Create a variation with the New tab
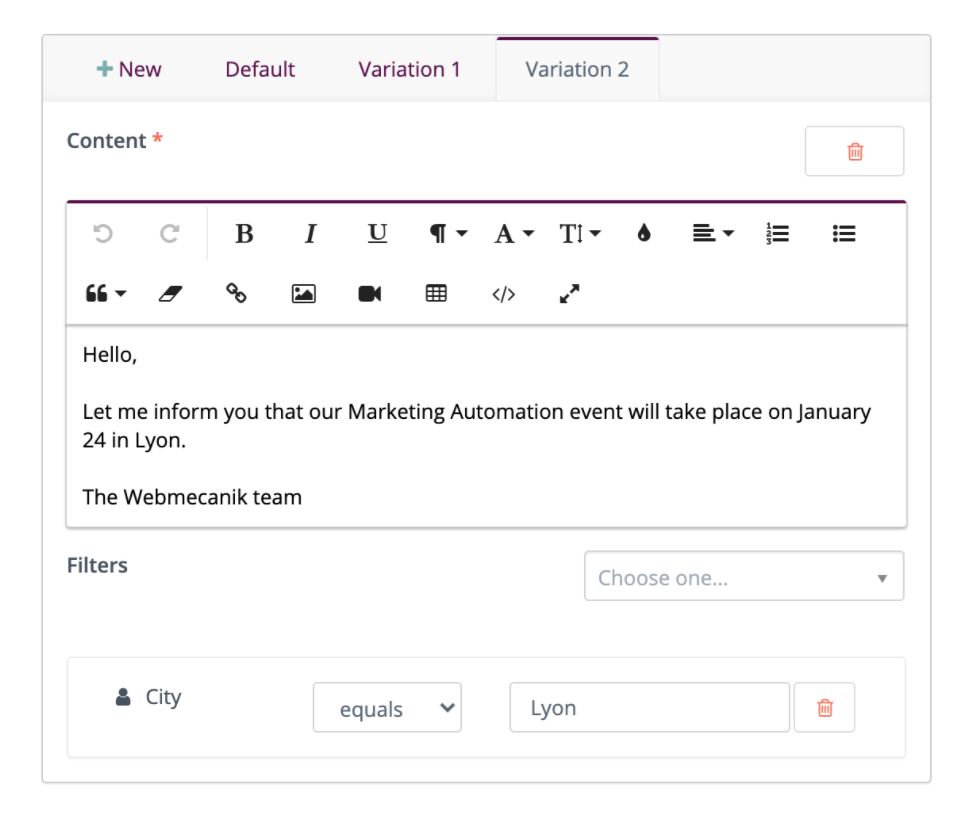956x818 pixels. coord(129,69)
